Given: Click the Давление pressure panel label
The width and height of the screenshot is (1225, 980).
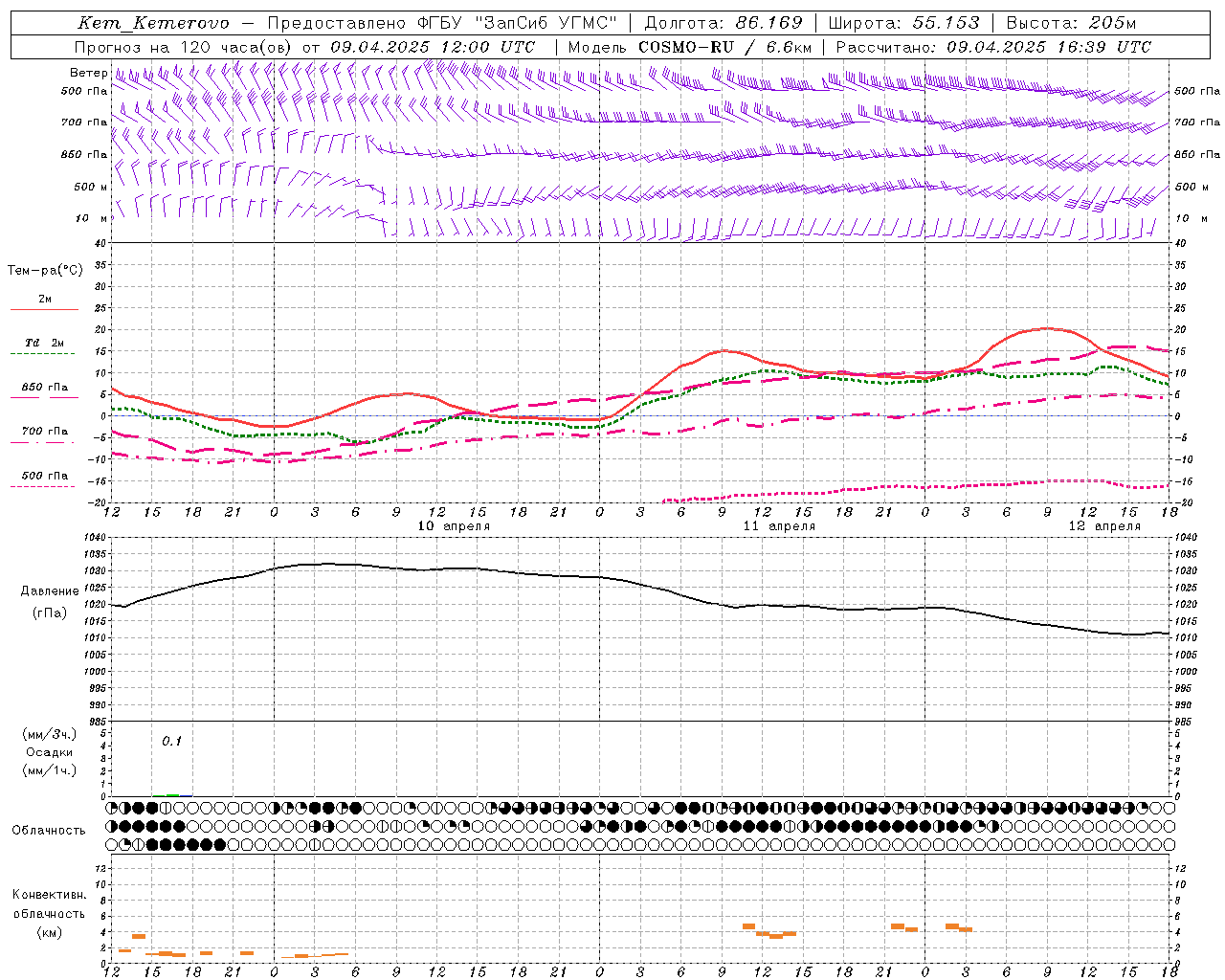Looking at the screenshot, I should point(50,591).
